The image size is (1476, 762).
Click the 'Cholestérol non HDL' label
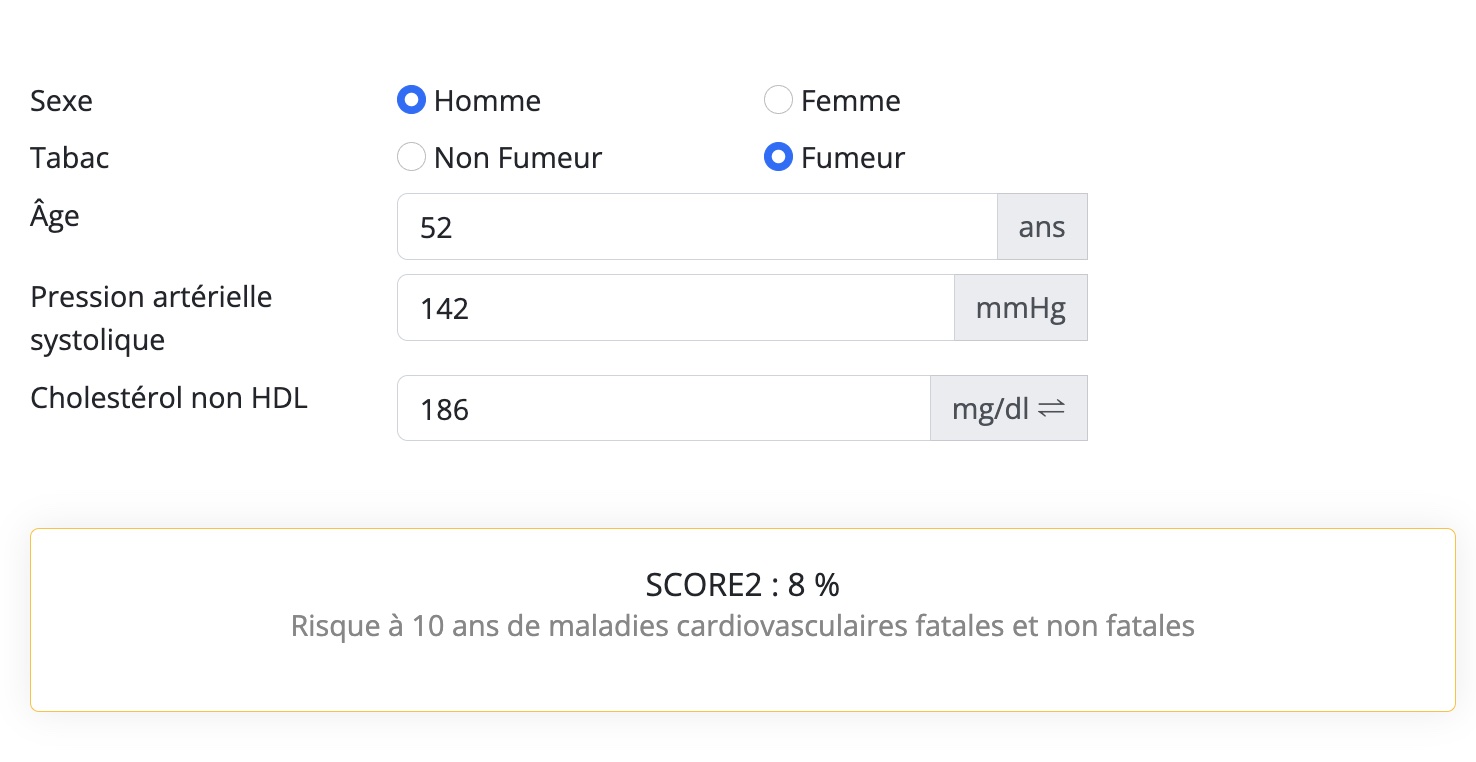pyautogui.click(x=169, y=397)
